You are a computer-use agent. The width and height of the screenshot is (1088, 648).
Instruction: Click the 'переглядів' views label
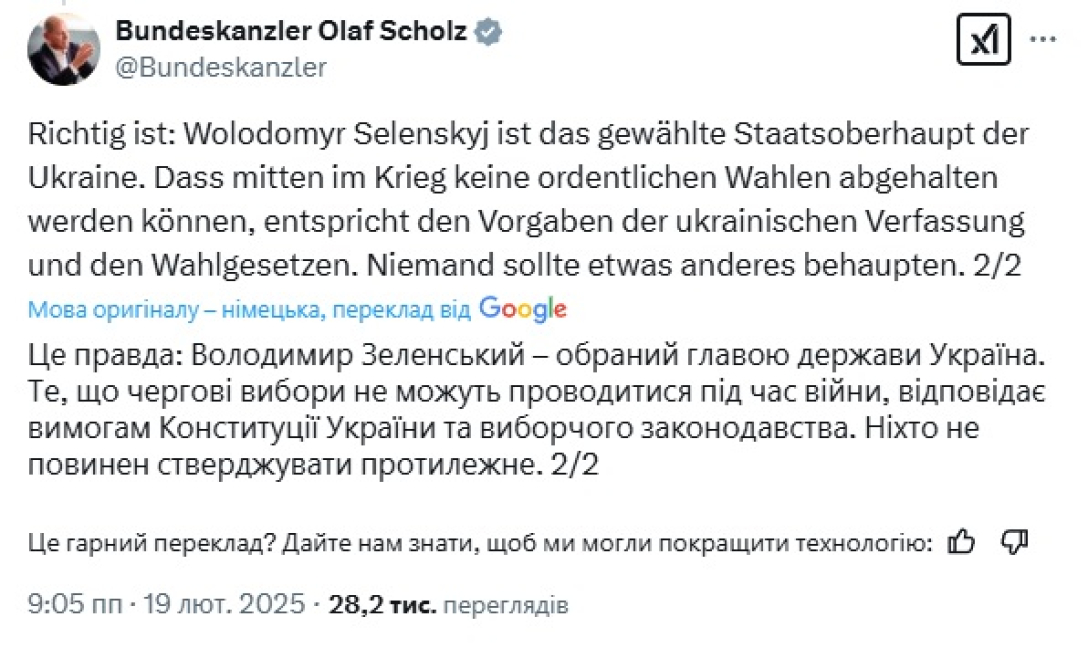505,606
